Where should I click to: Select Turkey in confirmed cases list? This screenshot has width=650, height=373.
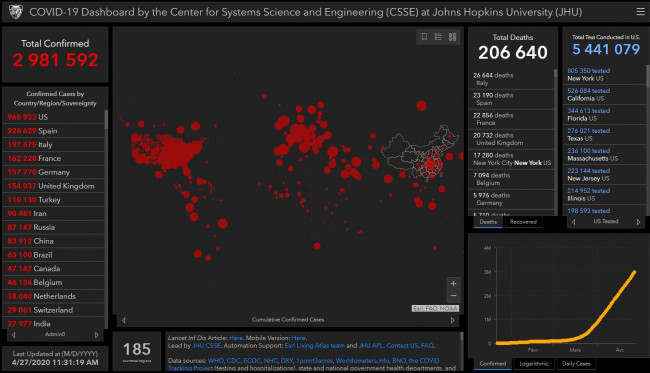(54, 200)
